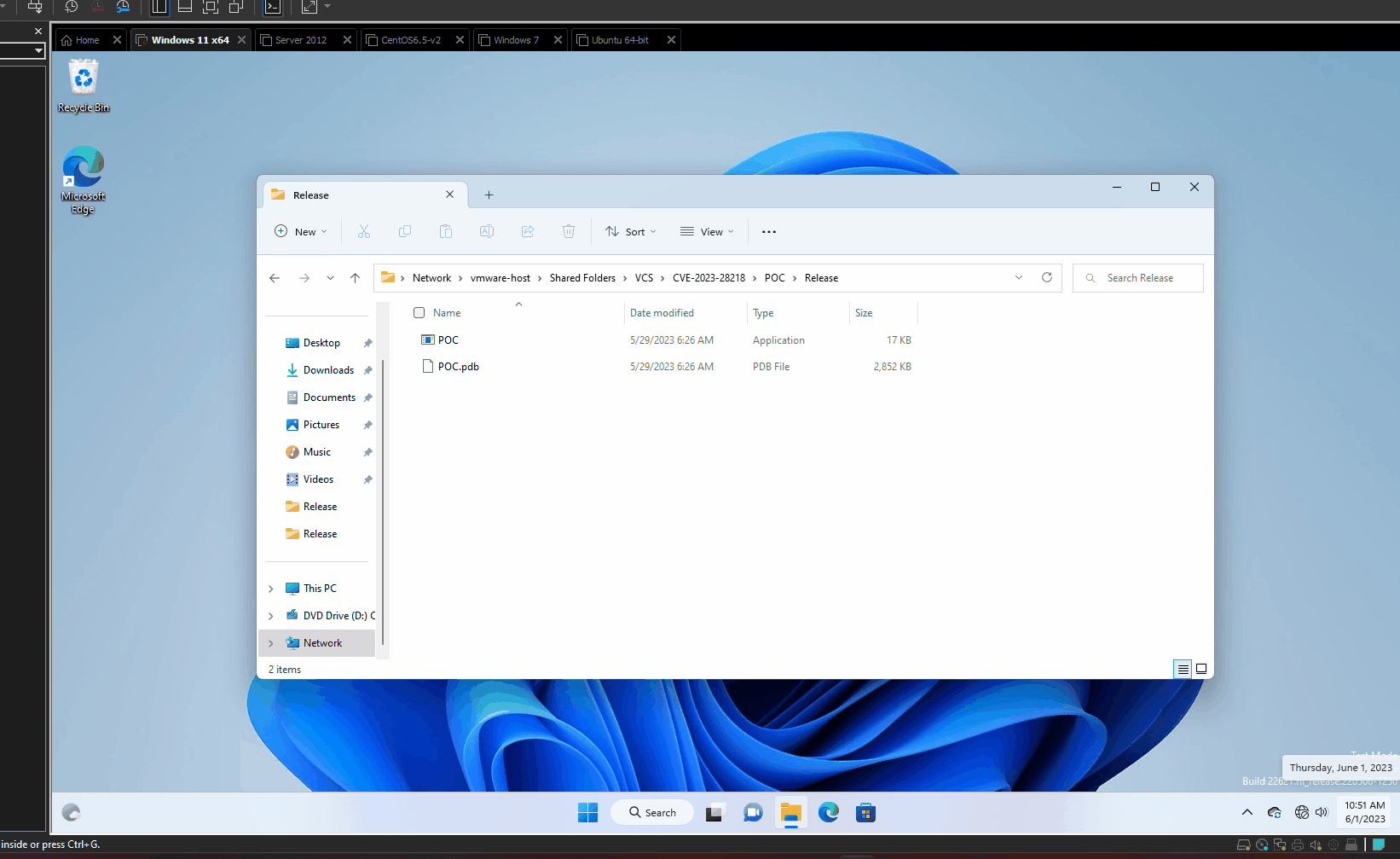
Task: Open the New item dropdown
Action: coord(301,231)
